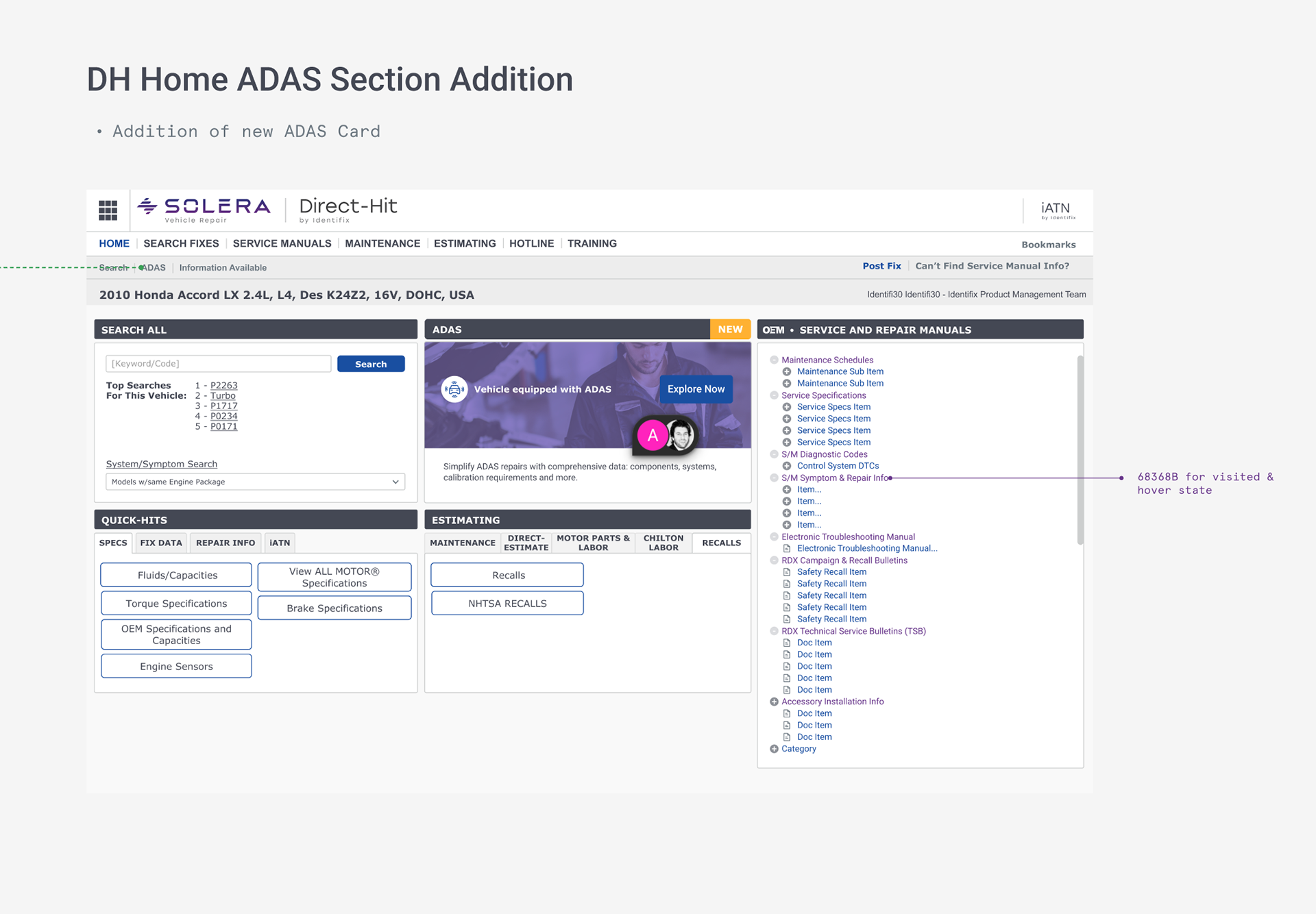Image resolution: width=1316 pixels, height=914 pixels.
Task: Click the ADAS banner image
Action: tap(587, 395)
